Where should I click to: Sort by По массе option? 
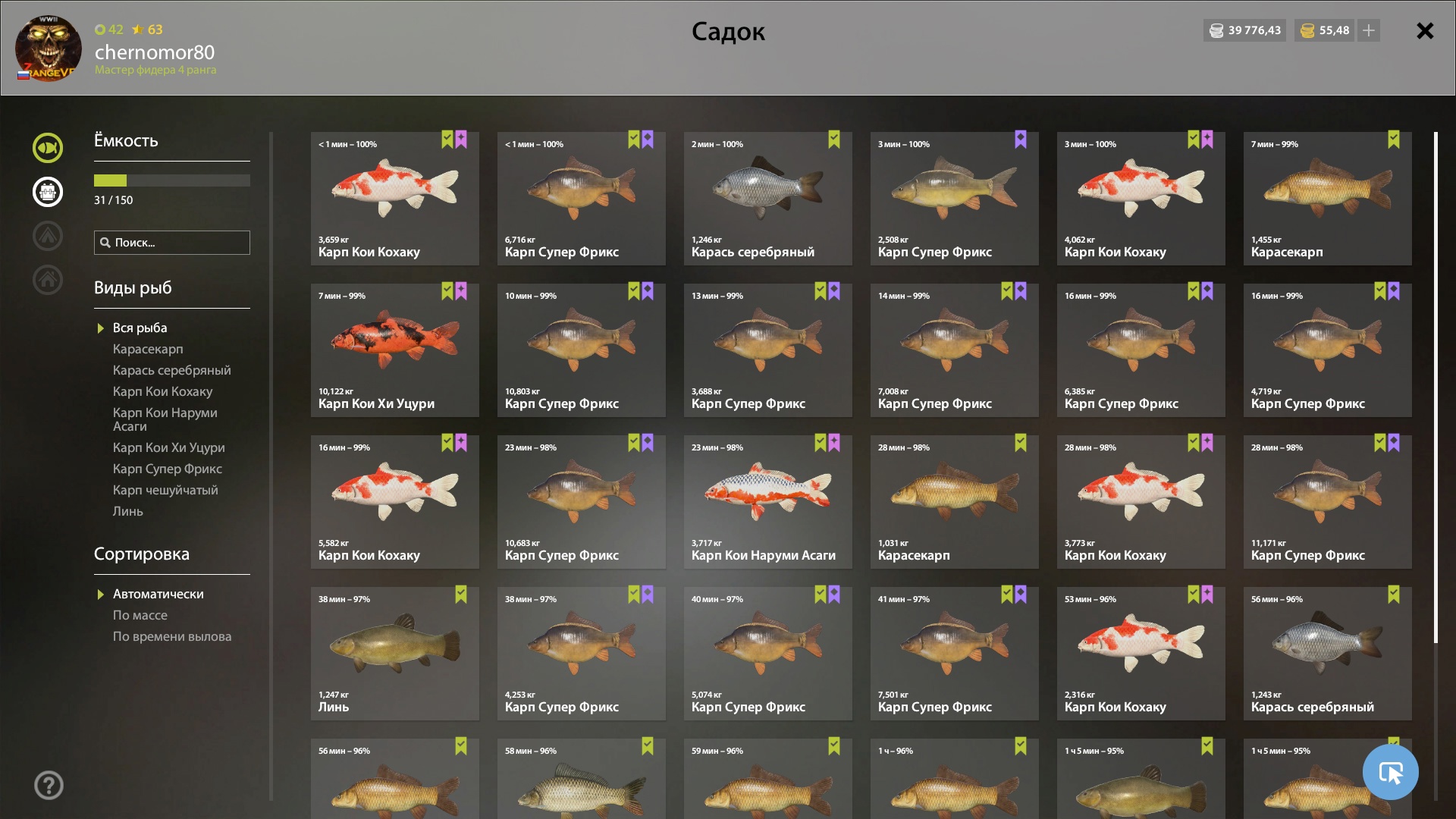(x=140, y=615)
